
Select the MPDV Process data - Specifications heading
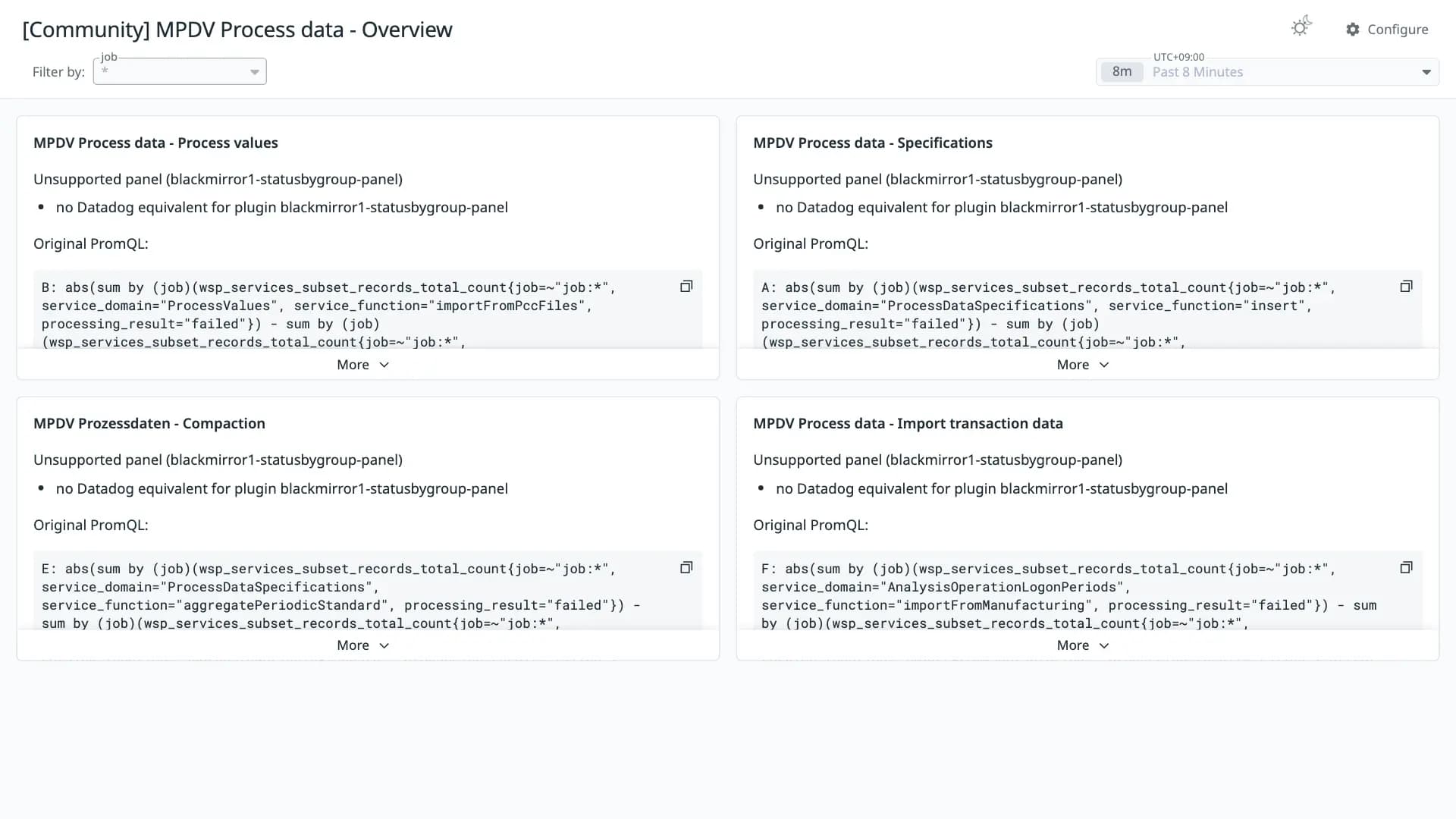873,143
